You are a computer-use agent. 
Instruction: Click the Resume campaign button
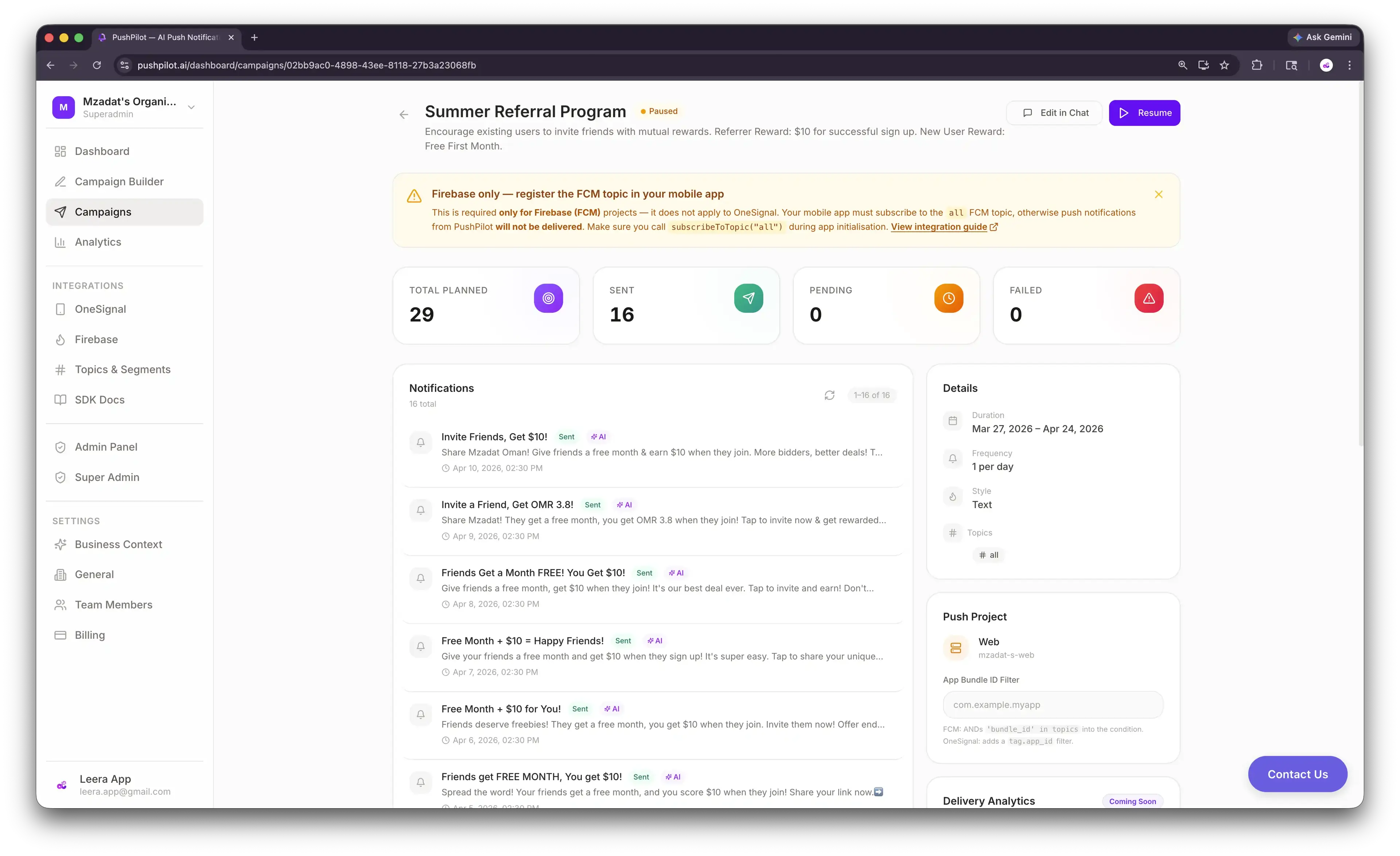(1144, 113)
